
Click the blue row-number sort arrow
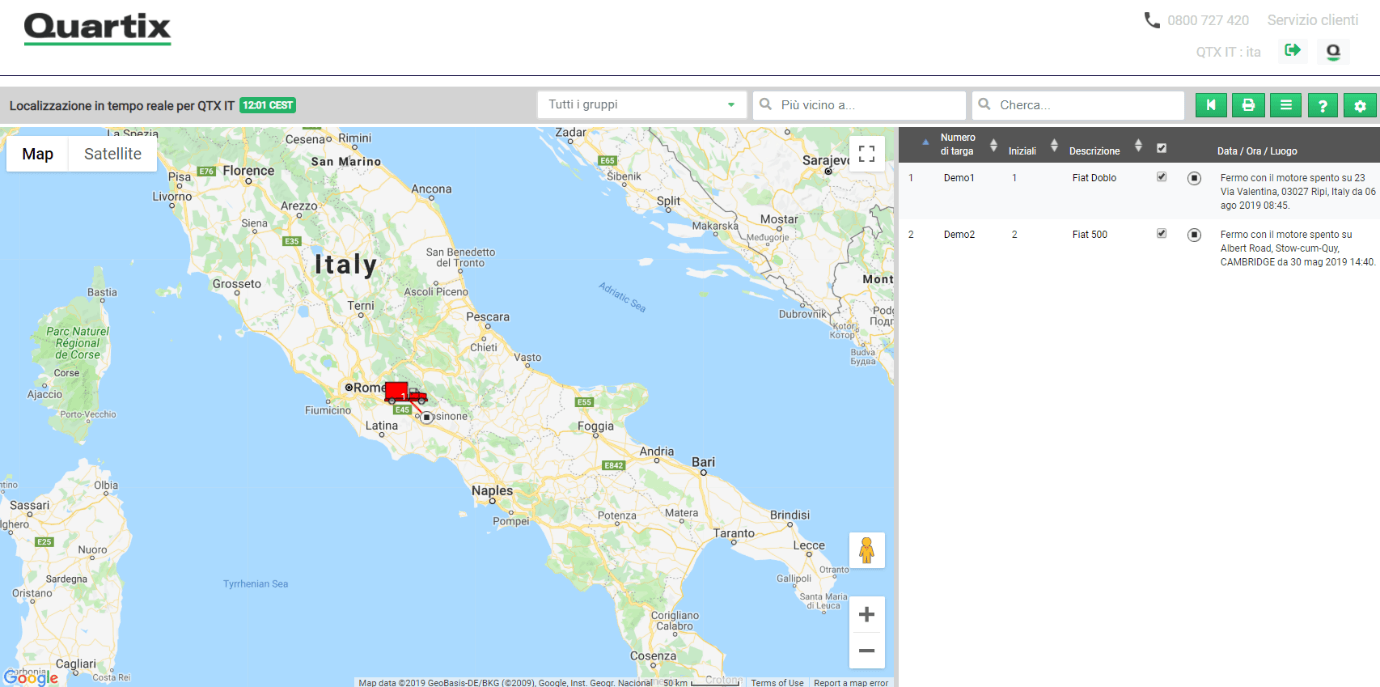click(x=924, y=141)
